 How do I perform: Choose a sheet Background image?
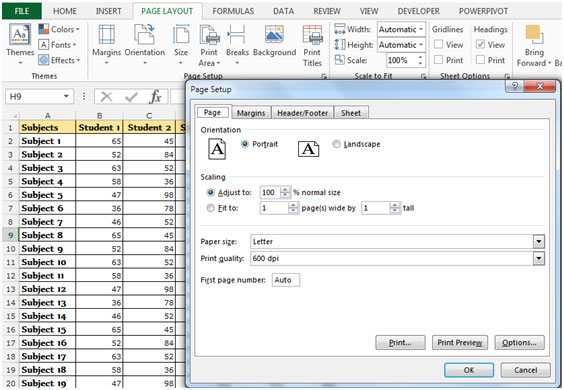tap(274, 41)
